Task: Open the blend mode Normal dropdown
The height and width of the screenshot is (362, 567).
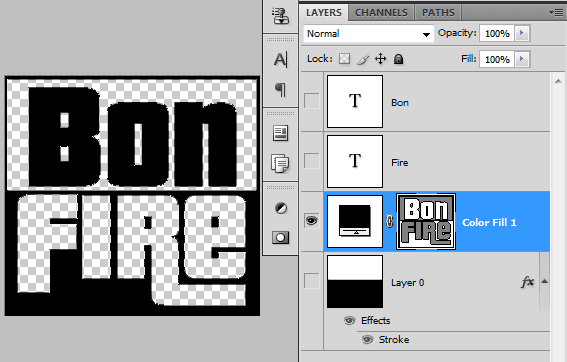Action: 368,34
